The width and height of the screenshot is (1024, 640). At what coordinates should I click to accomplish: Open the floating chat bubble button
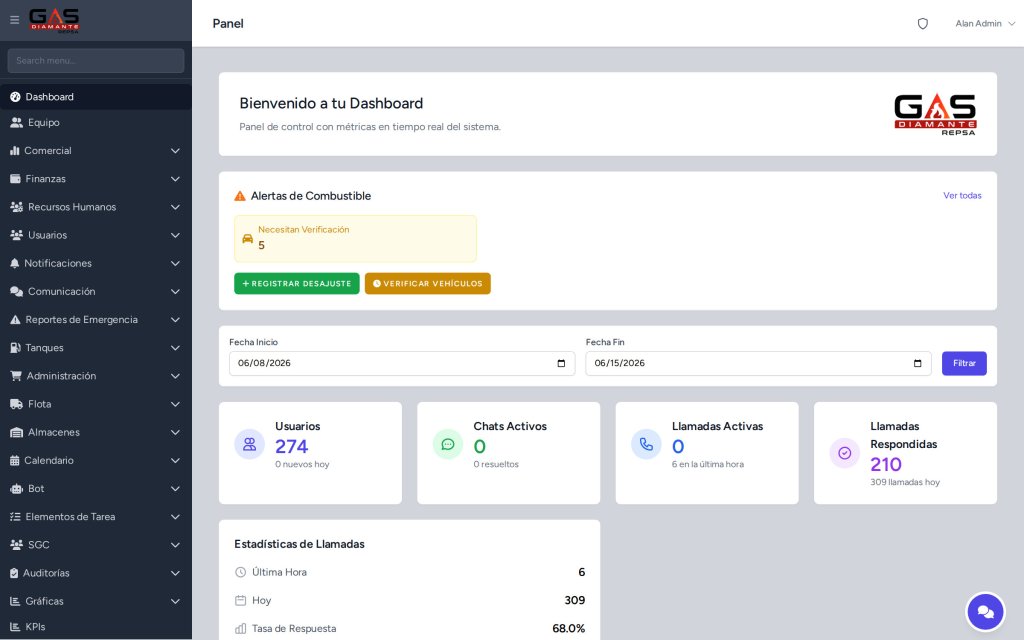pyautogui.click(x=985, y=612)
